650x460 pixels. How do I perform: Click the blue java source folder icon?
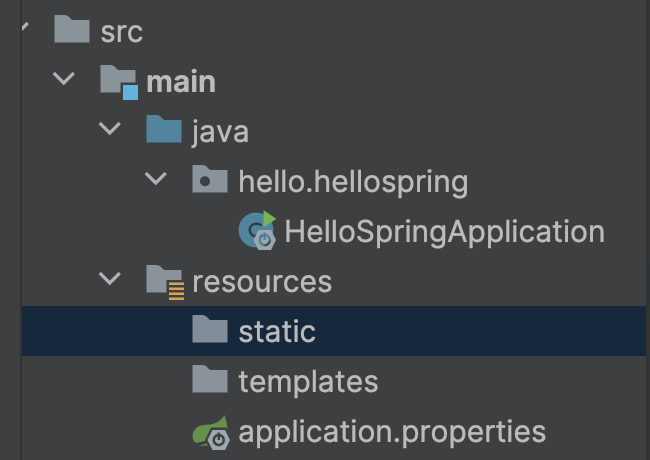(164, 130)
